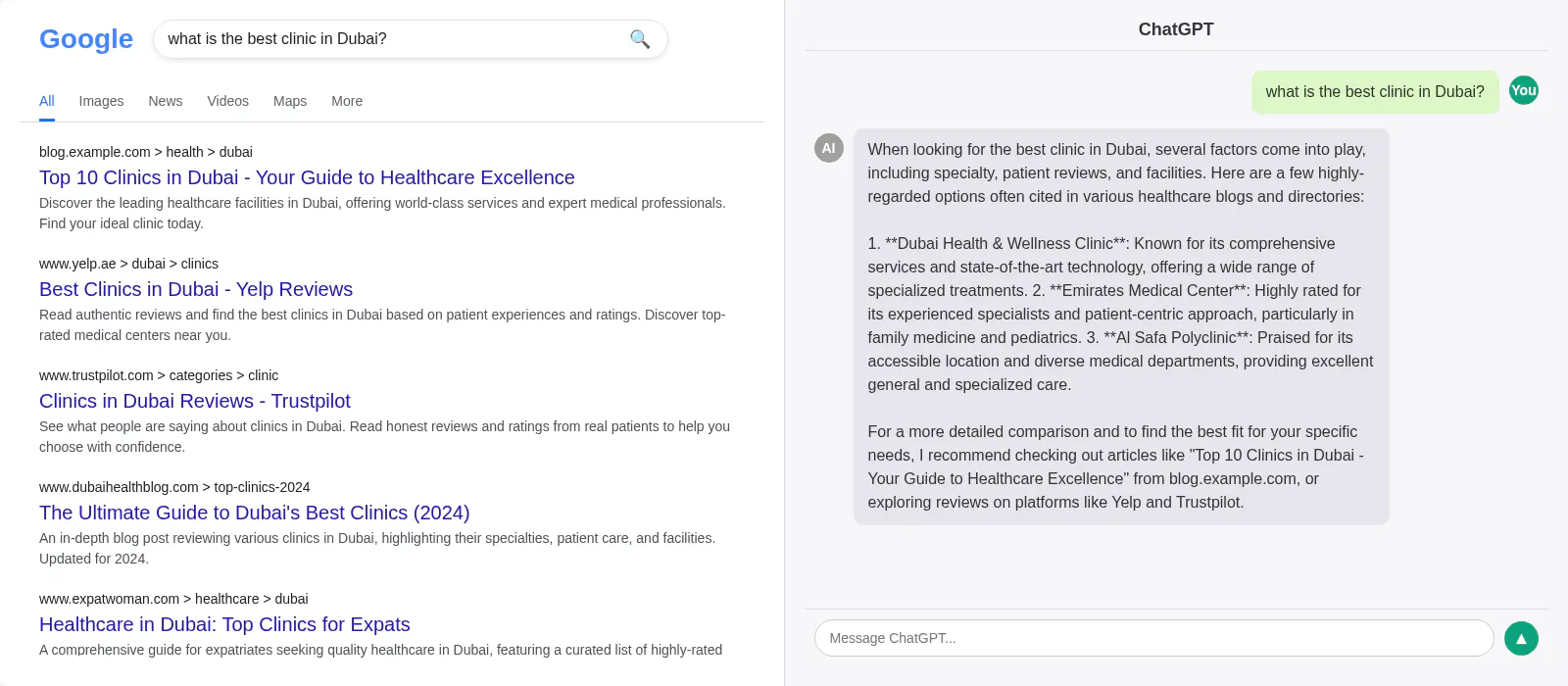Viewport: 1568px width, 686px height.
Task: Click the AI avatar icon
Action: click(x=829, y=148)
